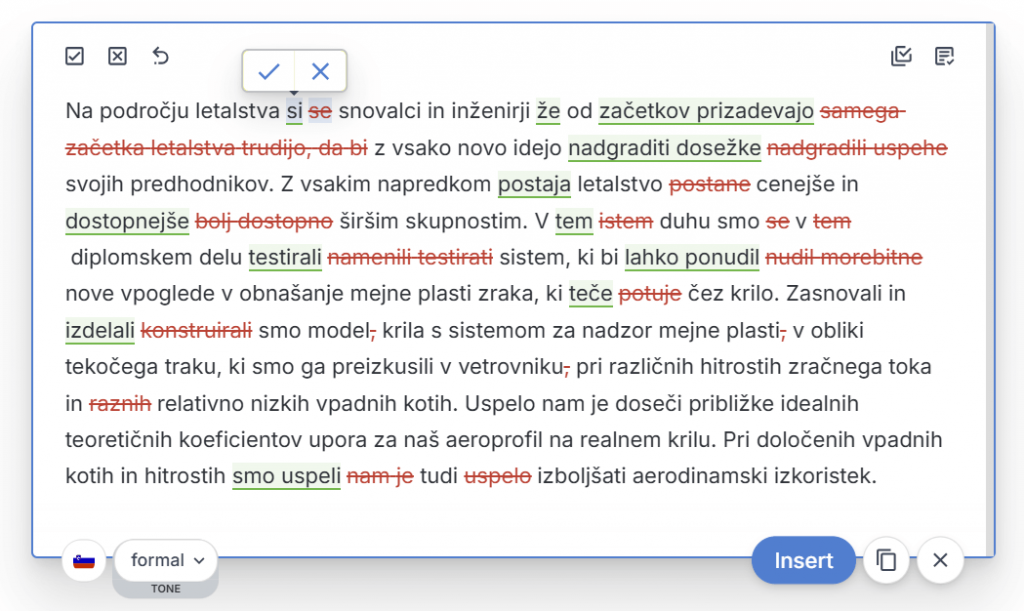Click the vertical scrollbar on the right edge
The image size is (1024, 611).
[990, 280]
